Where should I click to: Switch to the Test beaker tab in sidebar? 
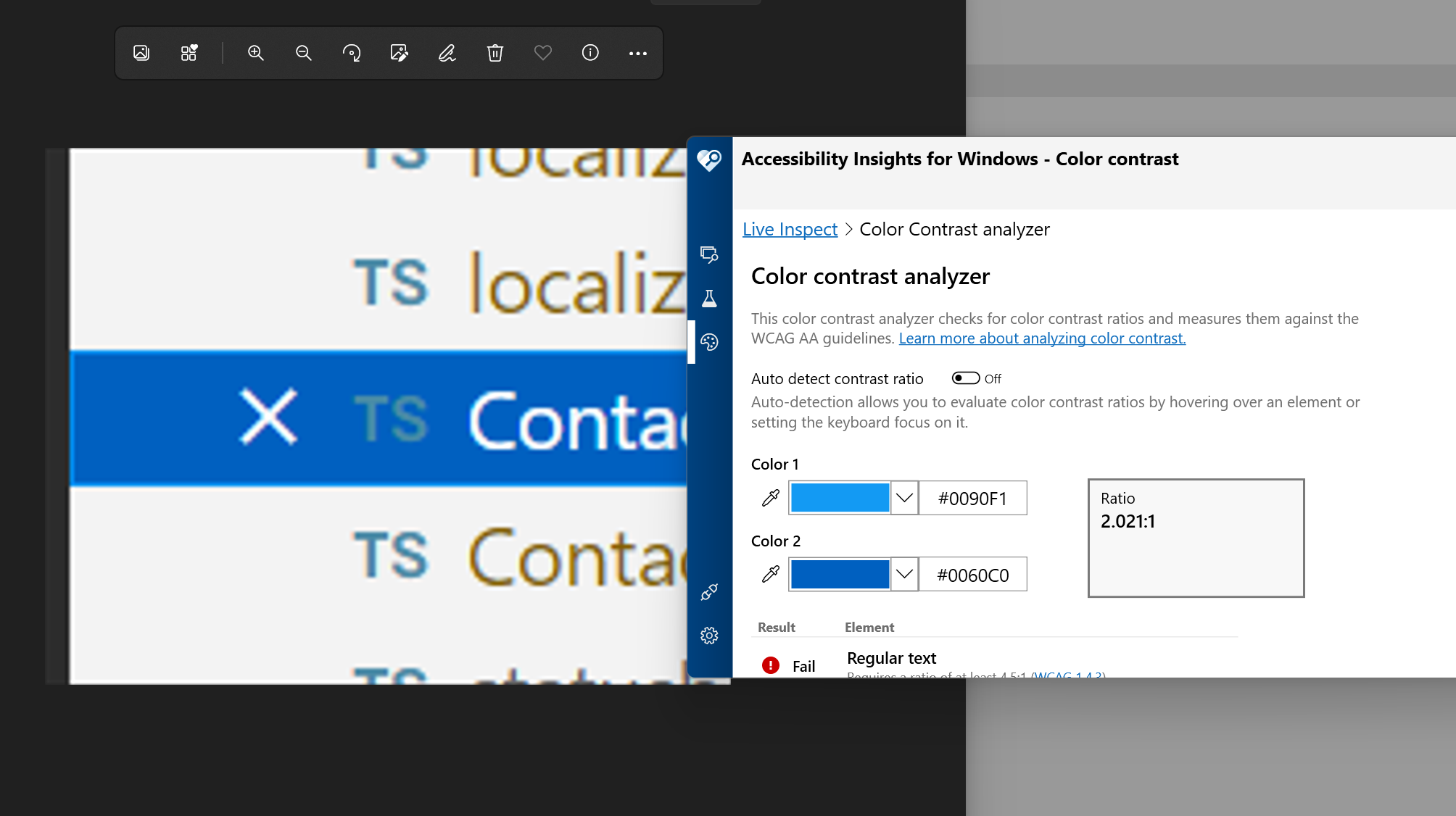(709, 298)
